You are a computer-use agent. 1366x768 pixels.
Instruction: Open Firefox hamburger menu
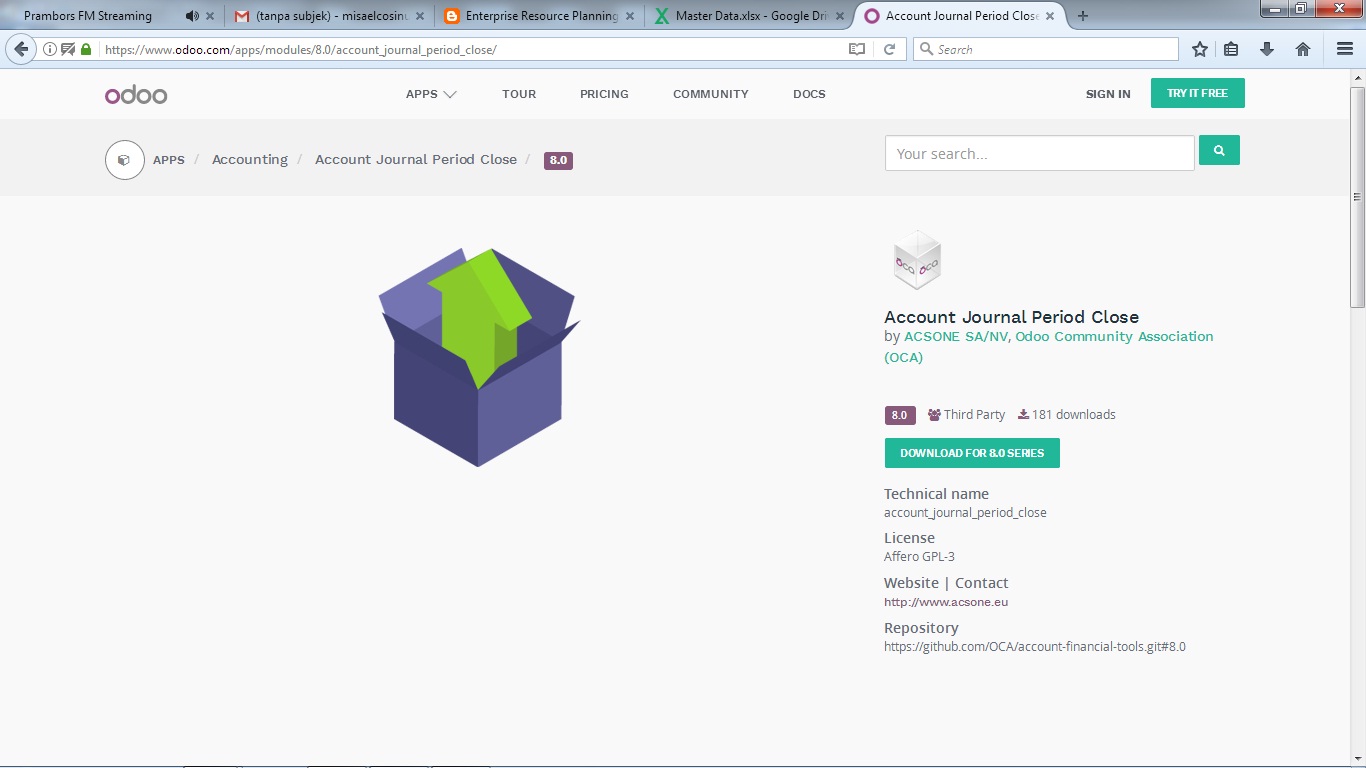tap(1345, 49)
